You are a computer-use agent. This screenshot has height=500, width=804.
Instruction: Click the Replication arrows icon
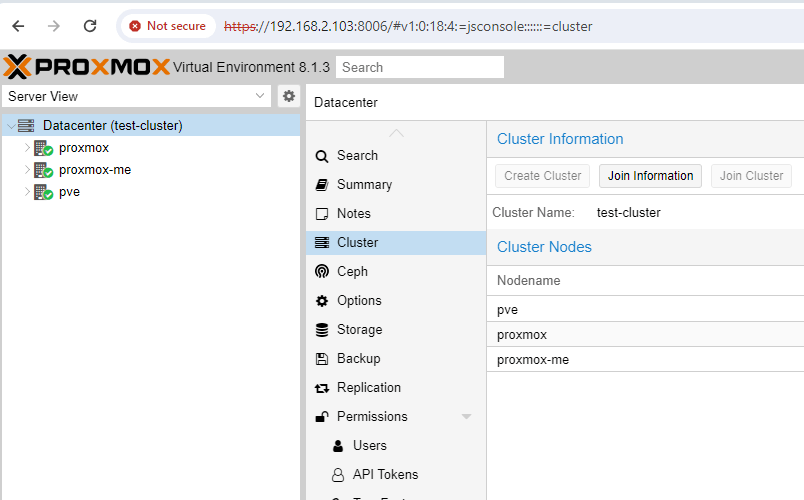click(321, 388)
